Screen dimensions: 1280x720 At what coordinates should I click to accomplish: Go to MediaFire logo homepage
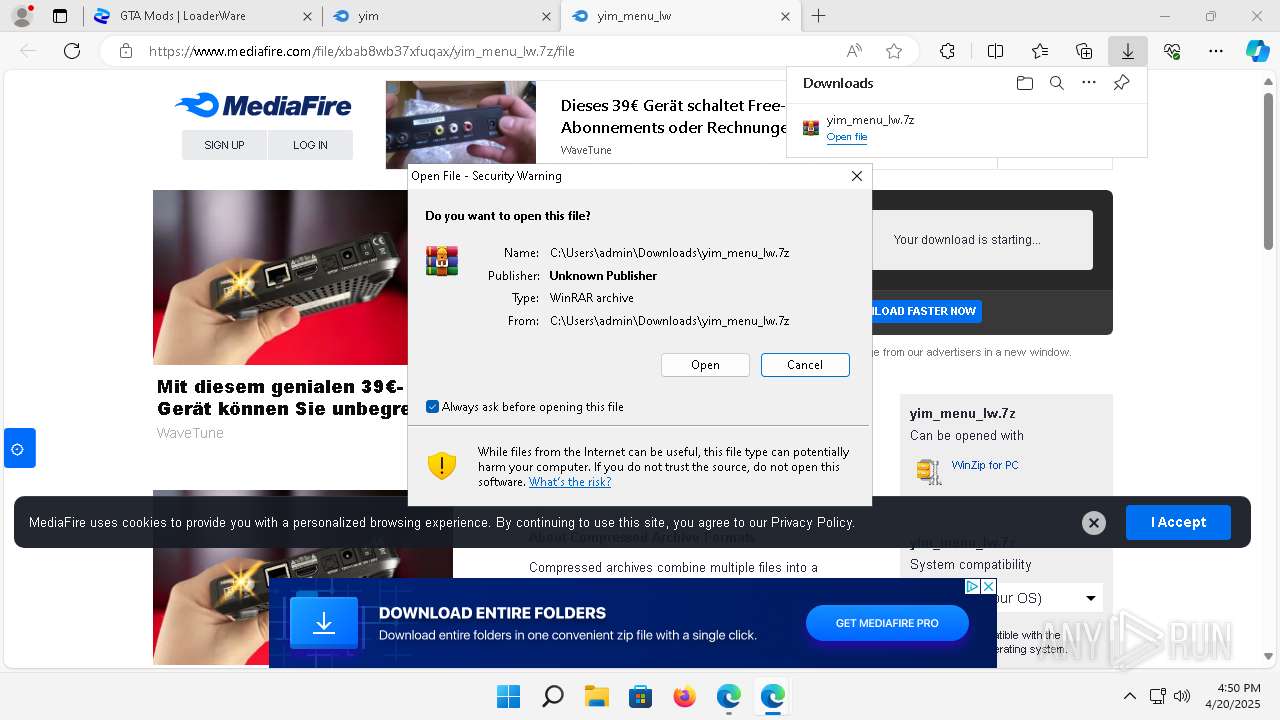[263, 105]
